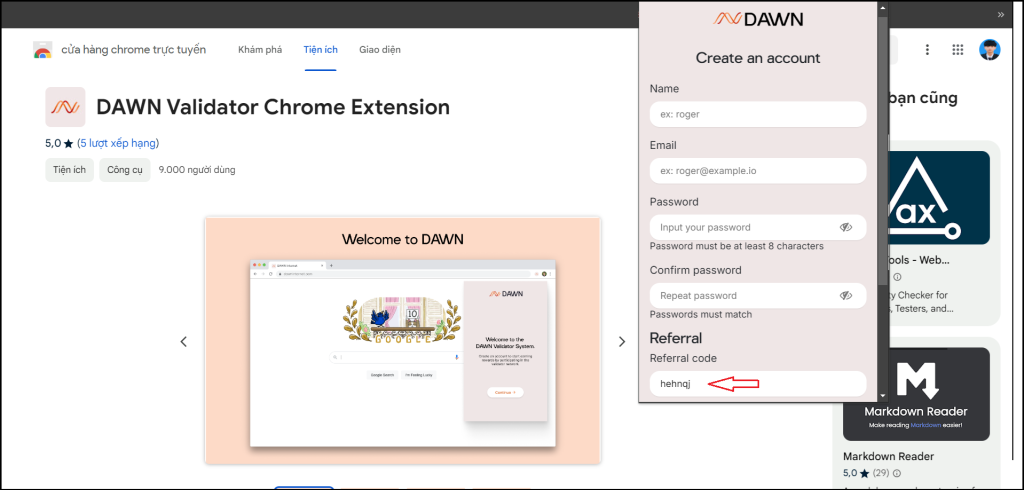Image resolution: width=1024 pixels, height=490 pixels.
Task: Toggle visibility in Confirm password field
Action: click(846, 296)
